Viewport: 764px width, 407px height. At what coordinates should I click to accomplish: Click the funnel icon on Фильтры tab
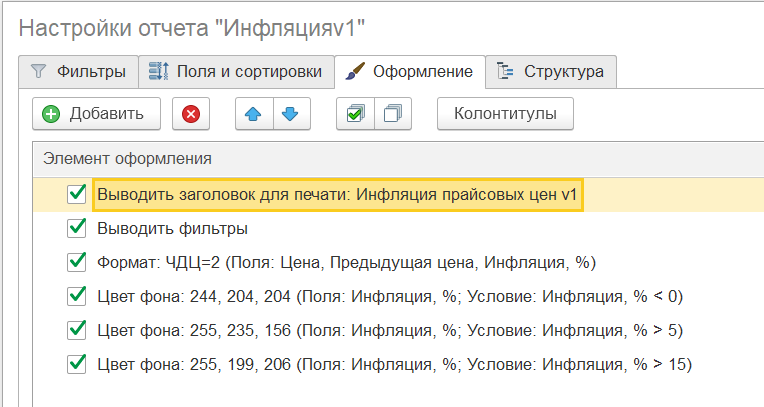coord(38,71)
